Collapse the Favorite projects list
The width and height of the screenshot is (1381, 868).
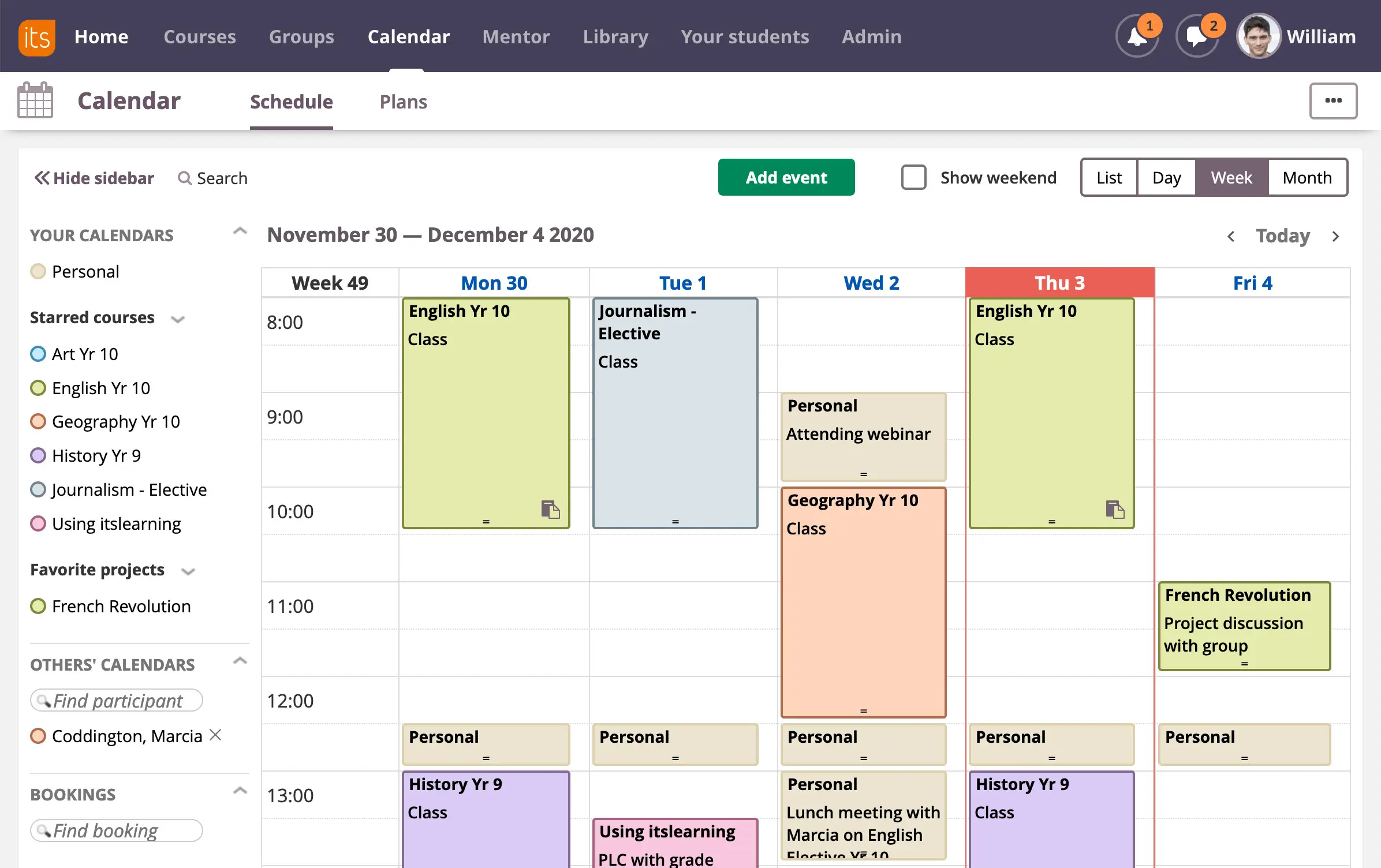(188, 571)
